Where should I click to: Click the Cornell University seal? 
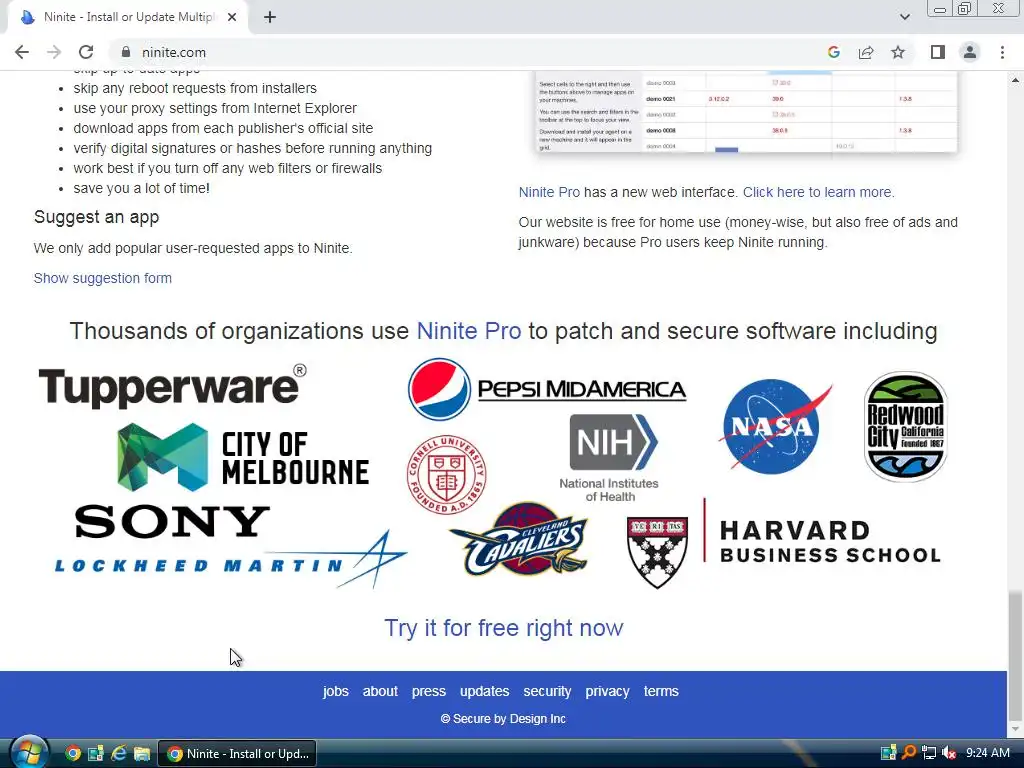click(447, 475)
